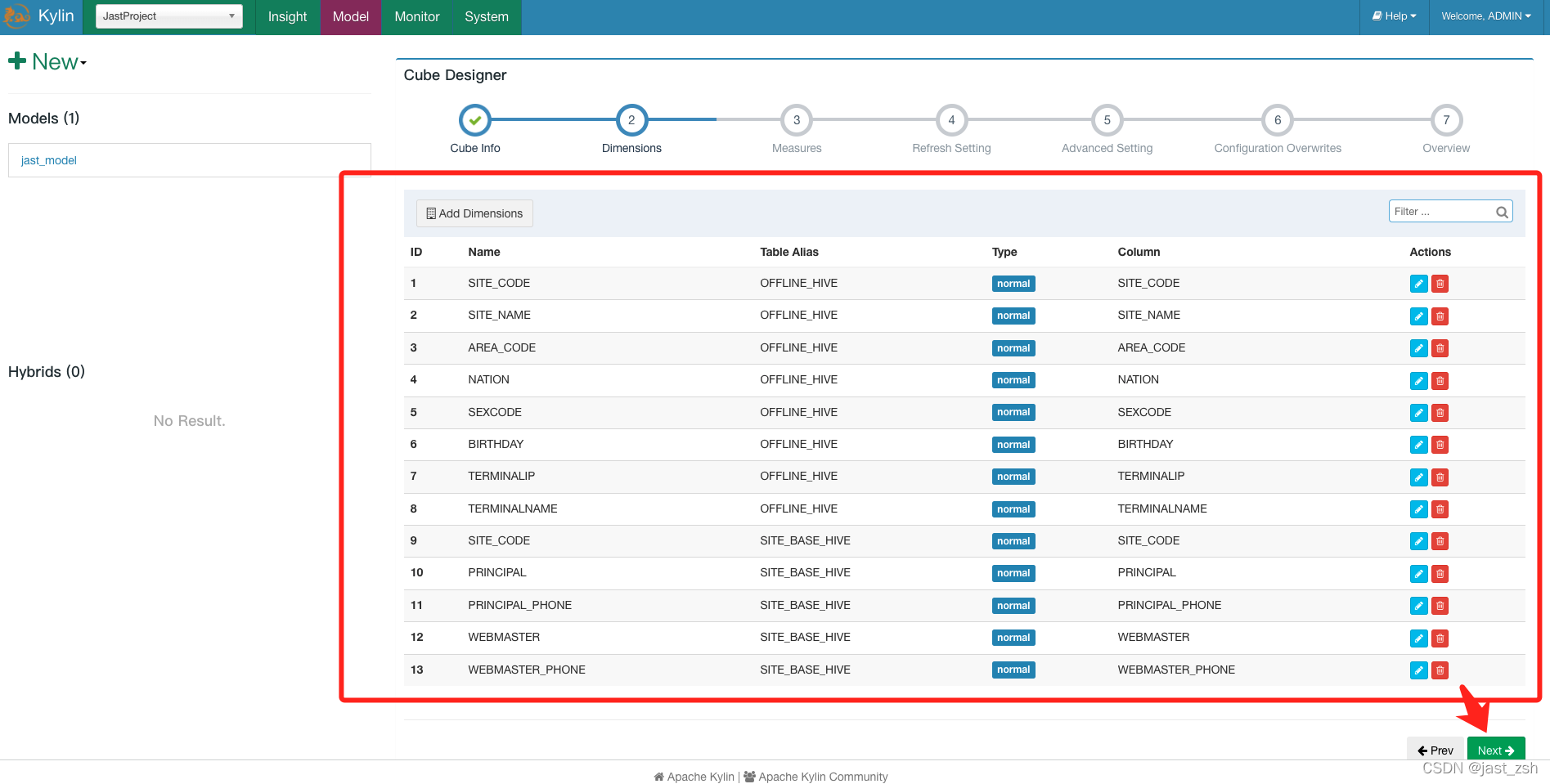Click the normal badge in NATION row
Viewport: 1550px width, 784px height.
pyautogui.click(x=1013, y=380)
